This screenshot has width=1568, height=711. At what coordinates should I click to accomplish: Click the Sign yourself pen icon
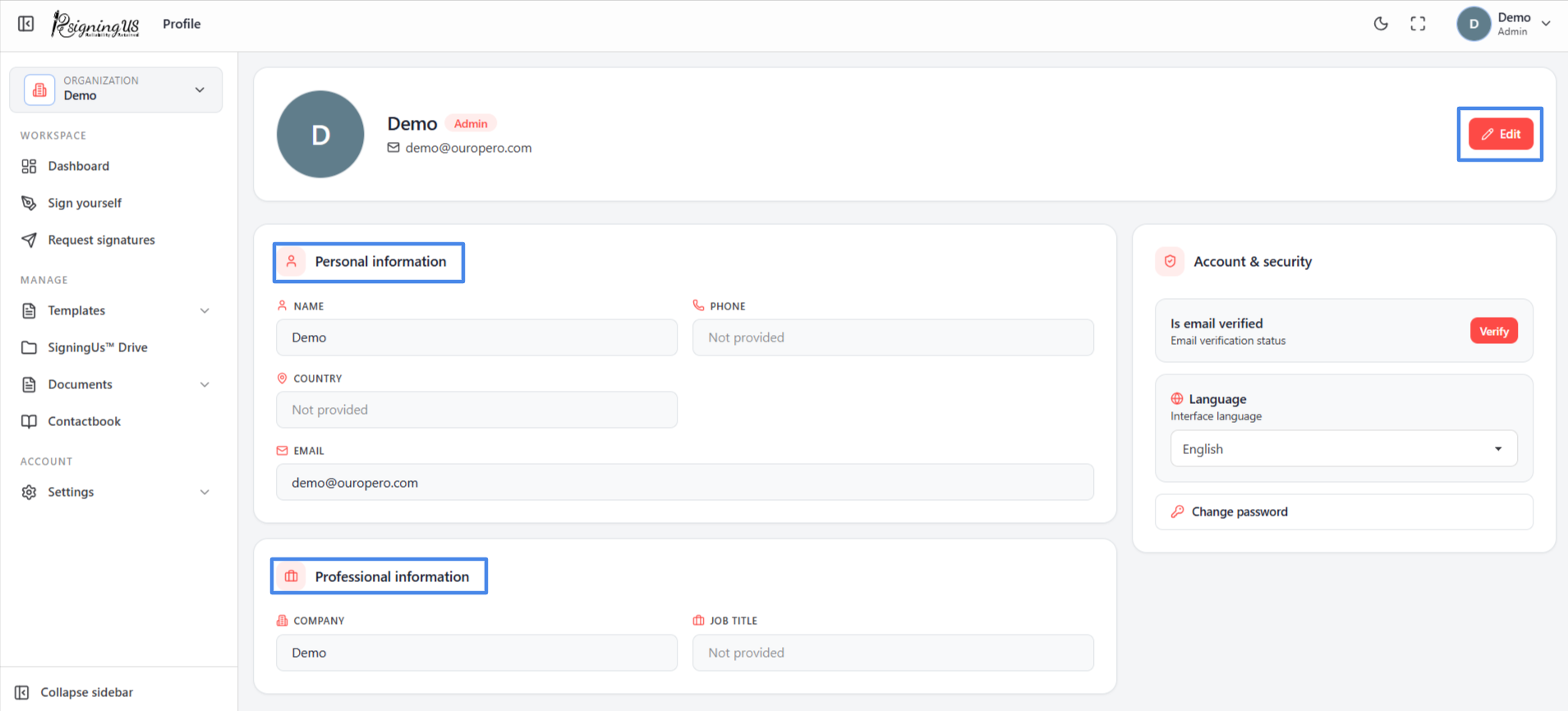(x=30, y=203)
